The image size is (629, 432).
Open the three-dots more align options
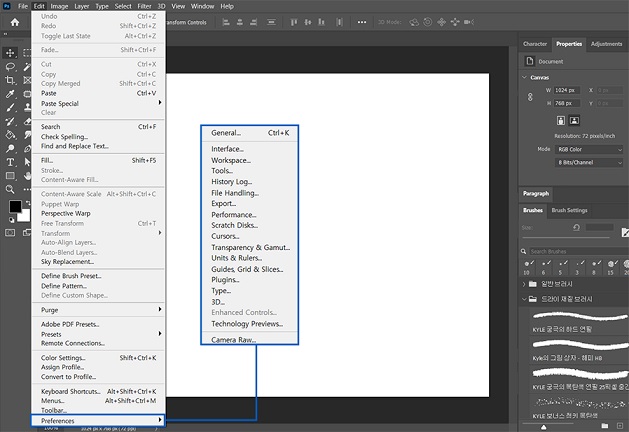[362, 22]
